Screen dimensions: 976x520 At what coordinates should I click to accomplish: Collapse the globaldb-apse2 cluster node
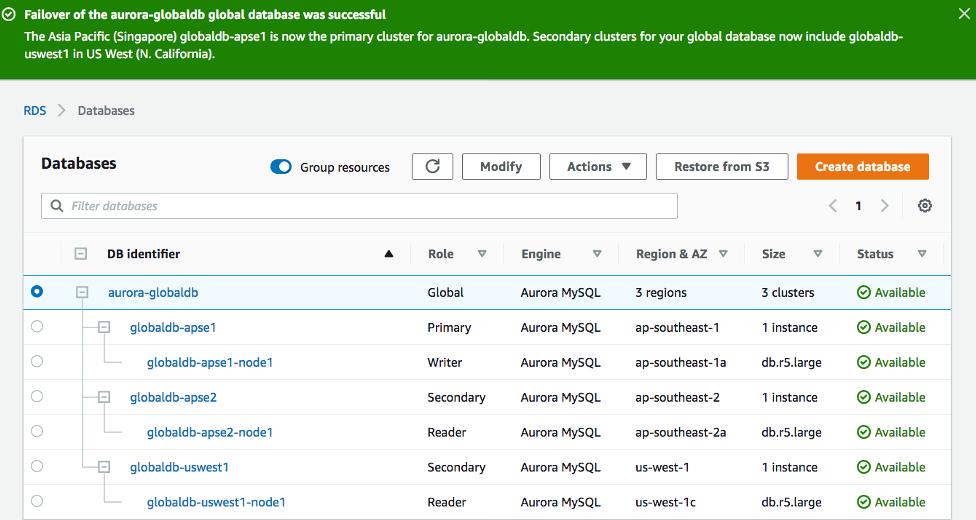tap(104, 397)
